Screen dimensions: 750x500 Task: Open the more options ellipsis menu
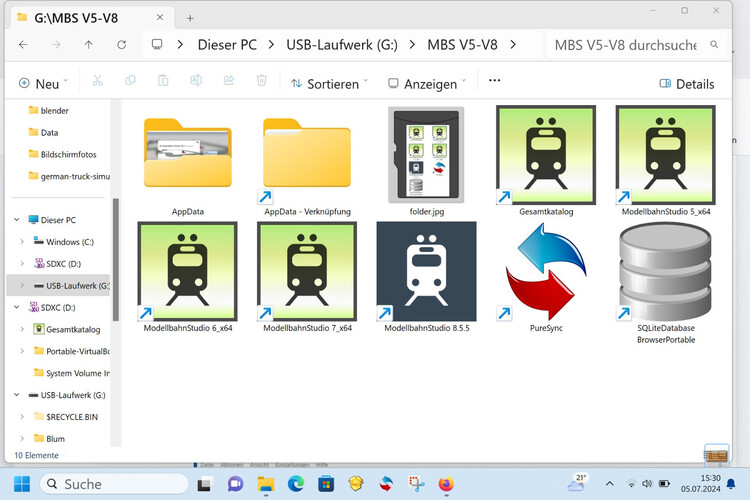coord(495,80)
